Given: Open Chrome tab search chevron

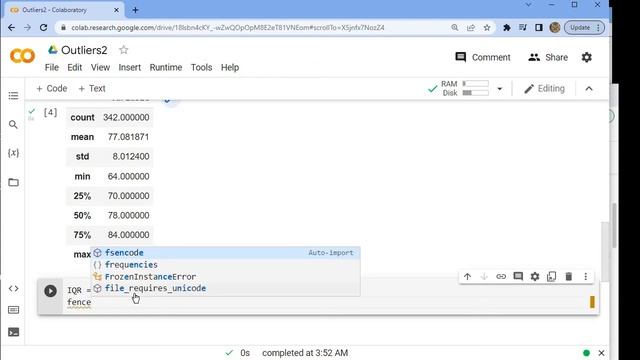Looking at the screenshot, I should 529,5.
